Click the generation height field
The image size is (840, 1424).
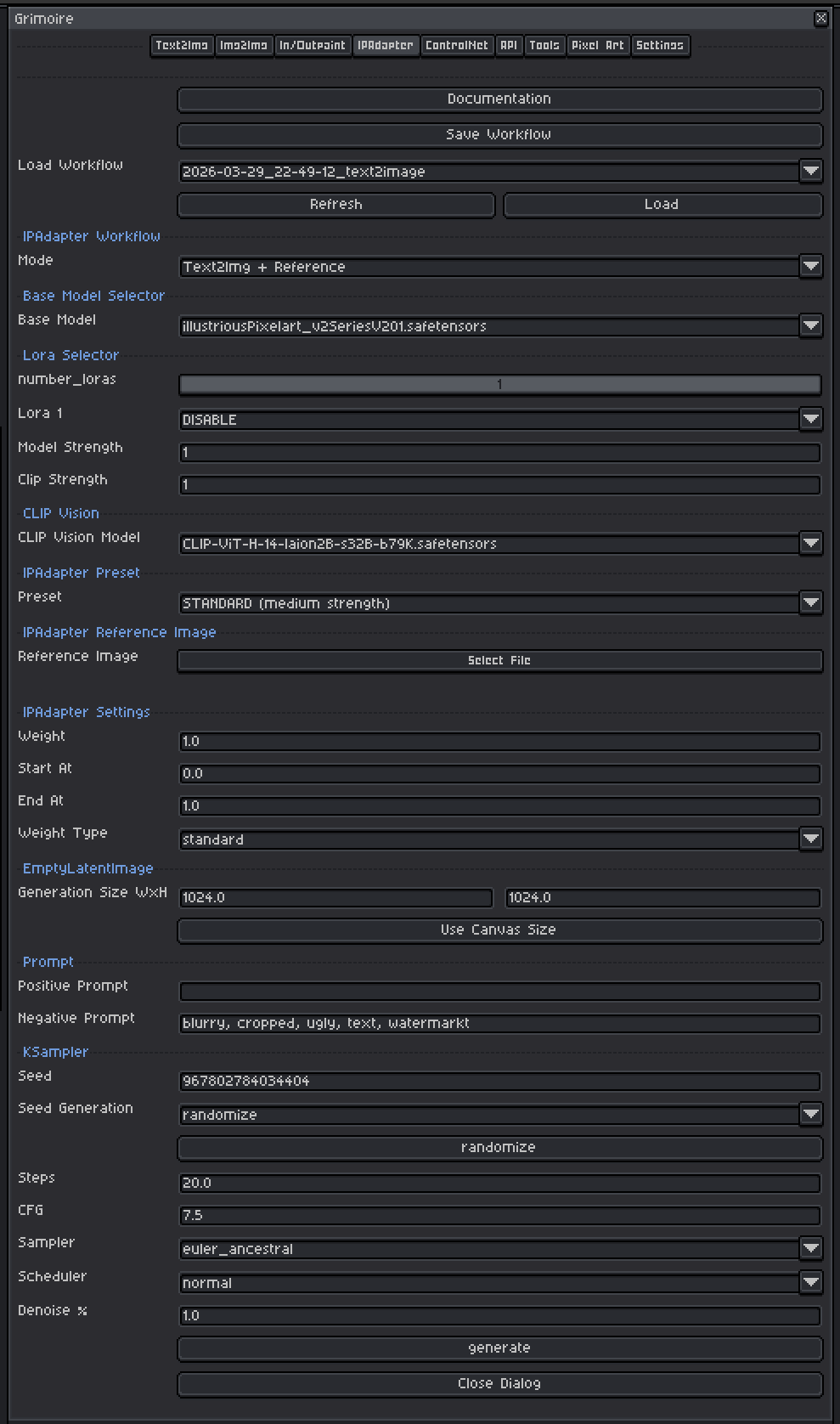point(662,898)
